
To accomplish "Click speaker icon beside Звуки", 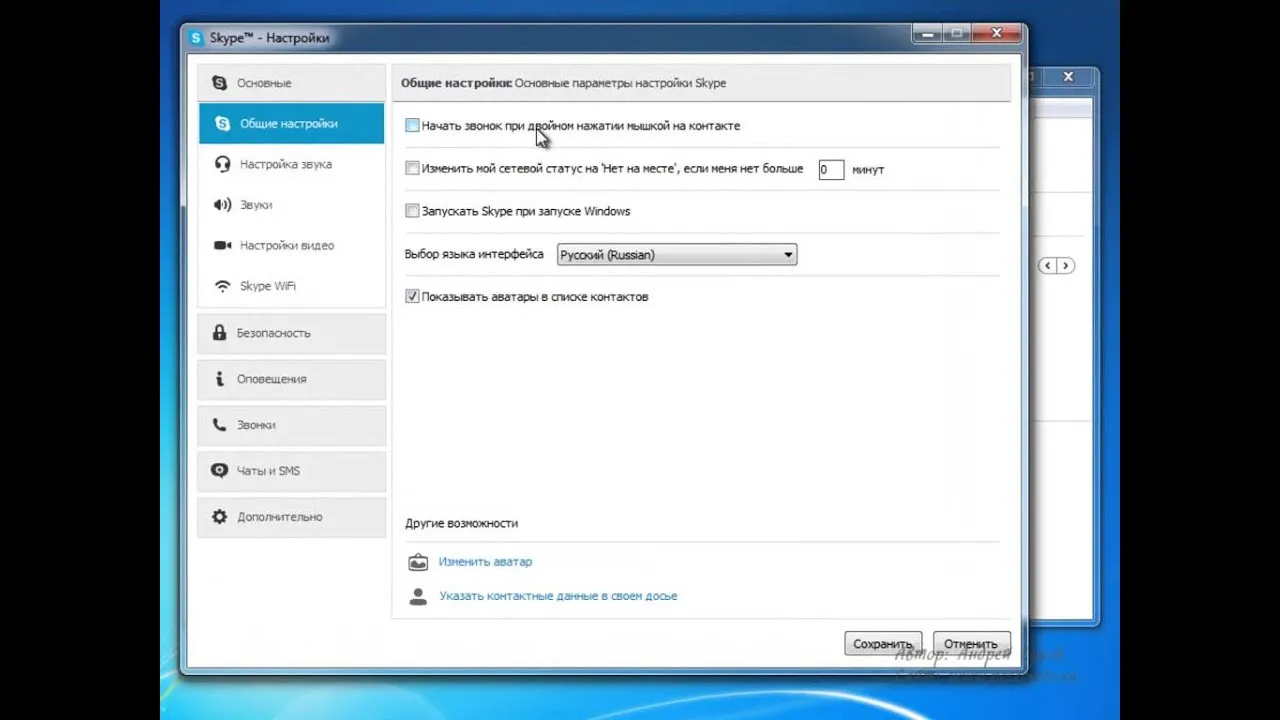I will tap(222, 205).
